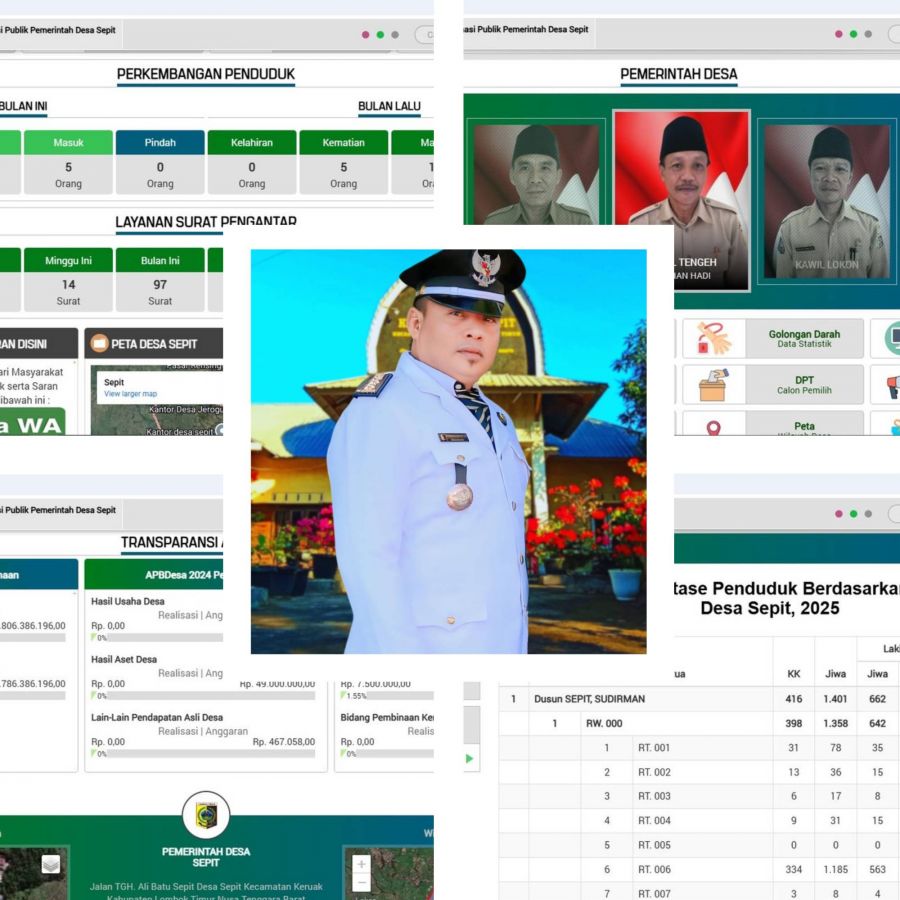Click the RT. 006 row label
Image resolution: width=900 pixels, height=900 pixels.
[x=654, y=869]
